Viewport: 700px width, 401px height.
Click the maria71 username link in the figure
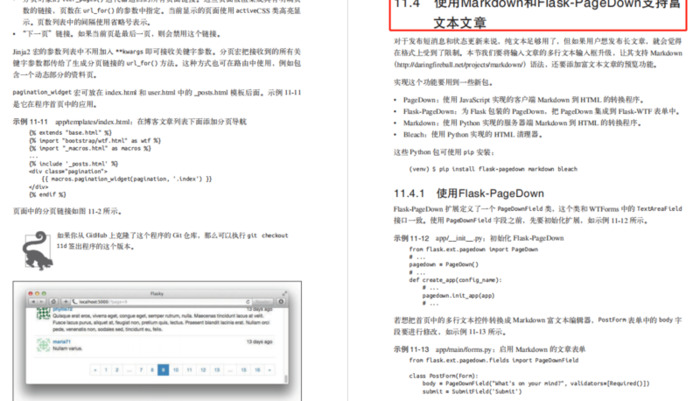(x=62, y=342)
